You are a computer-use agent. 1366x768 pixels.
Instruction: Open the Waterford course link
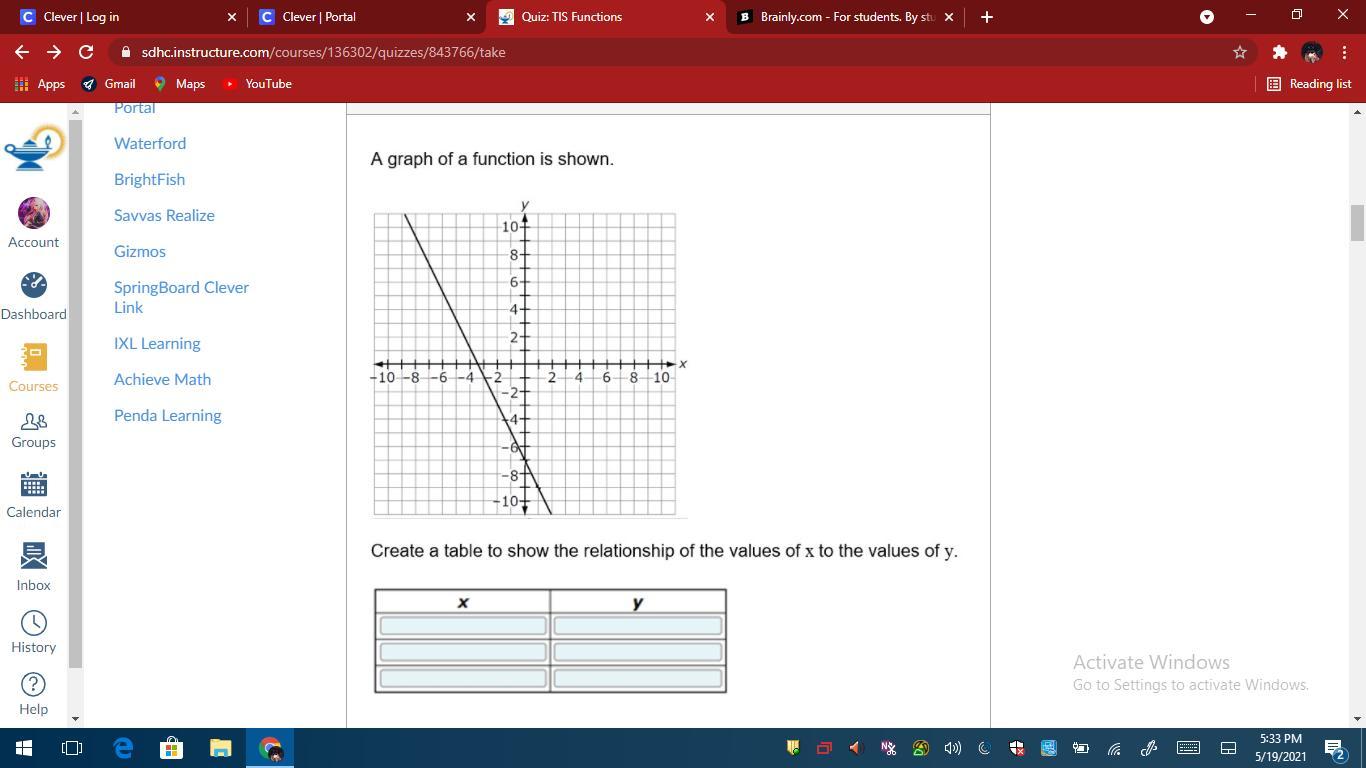click(150, 143)
